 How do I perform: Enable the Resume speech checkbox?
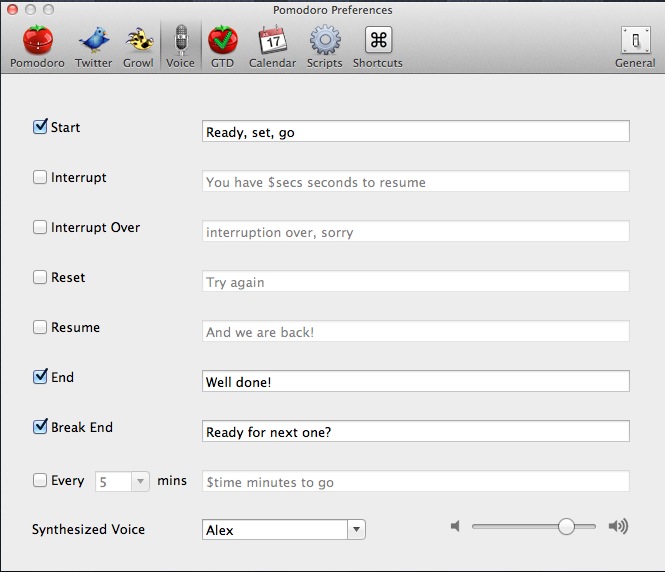[40, 327]
